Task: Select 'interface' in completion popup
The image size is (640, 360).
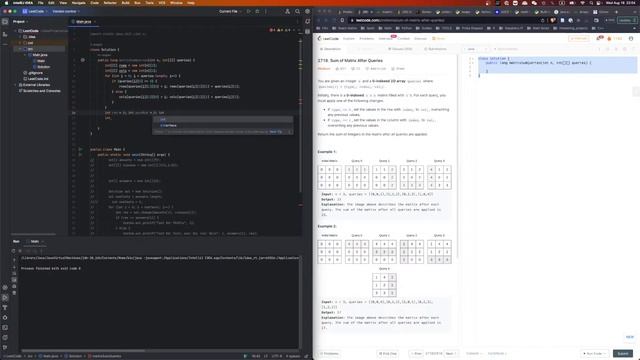Action: (222, 125)
